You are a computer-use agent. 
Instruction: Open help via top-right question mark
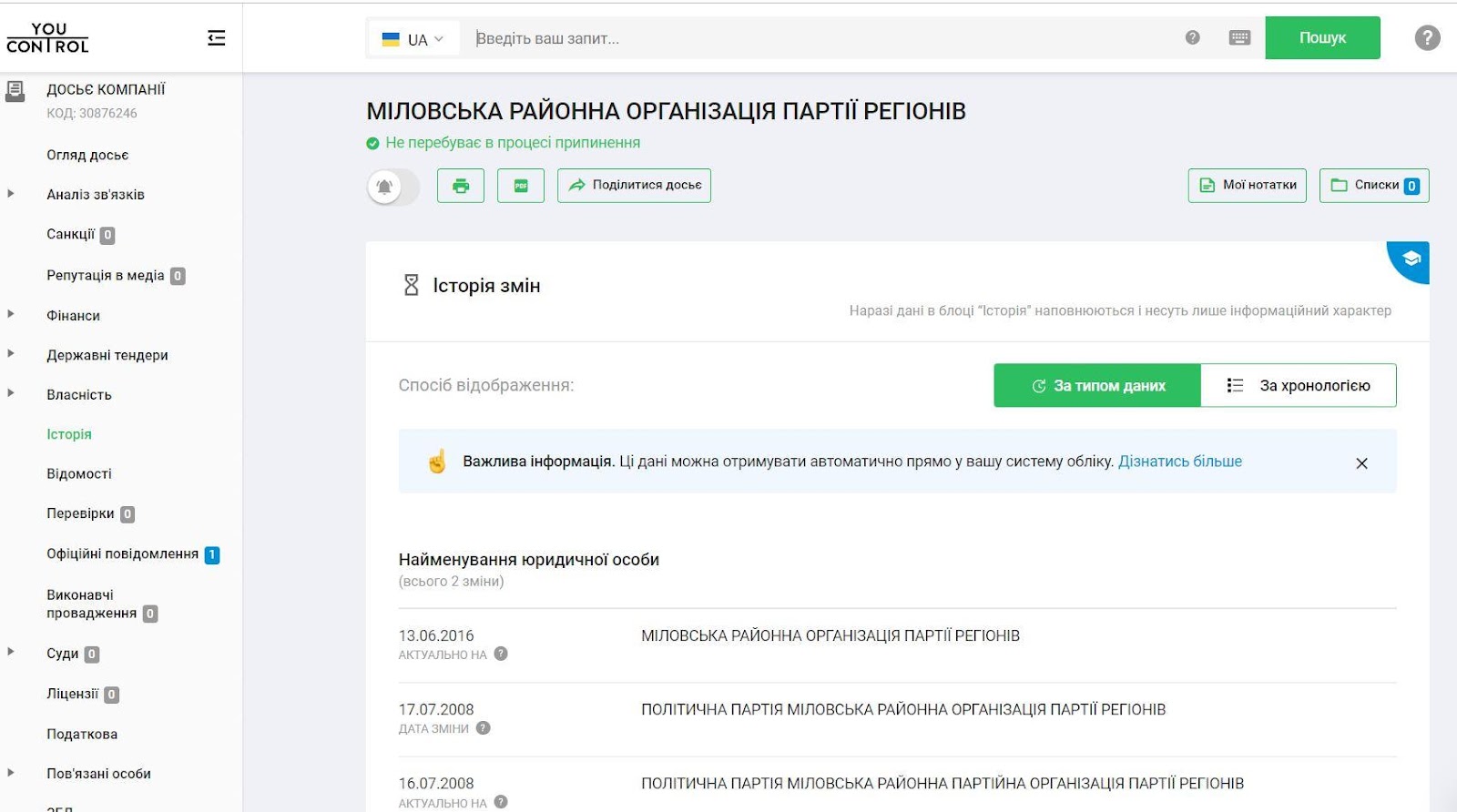tap(1427, 38)
